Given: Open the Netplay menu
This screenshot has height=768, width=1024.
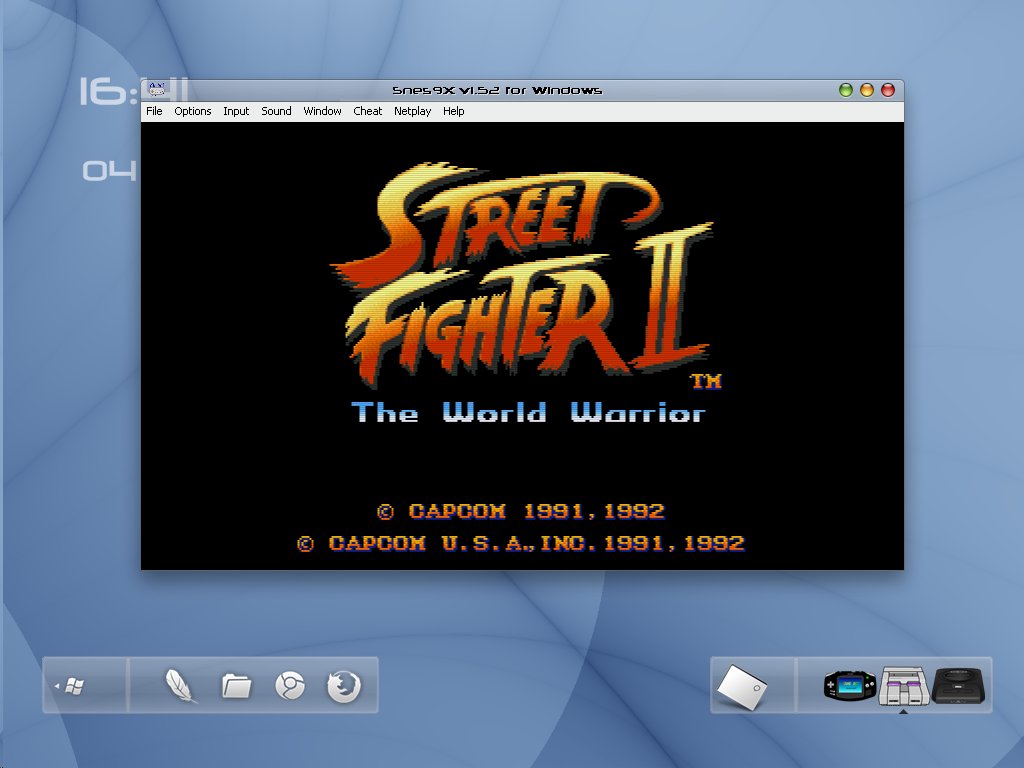Looking at the screenshot, I should point(412,111).
